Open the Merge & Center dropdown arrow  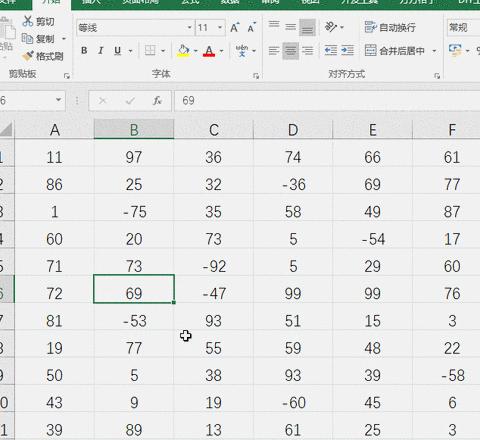pyautogui.click(x=434, y=51)
